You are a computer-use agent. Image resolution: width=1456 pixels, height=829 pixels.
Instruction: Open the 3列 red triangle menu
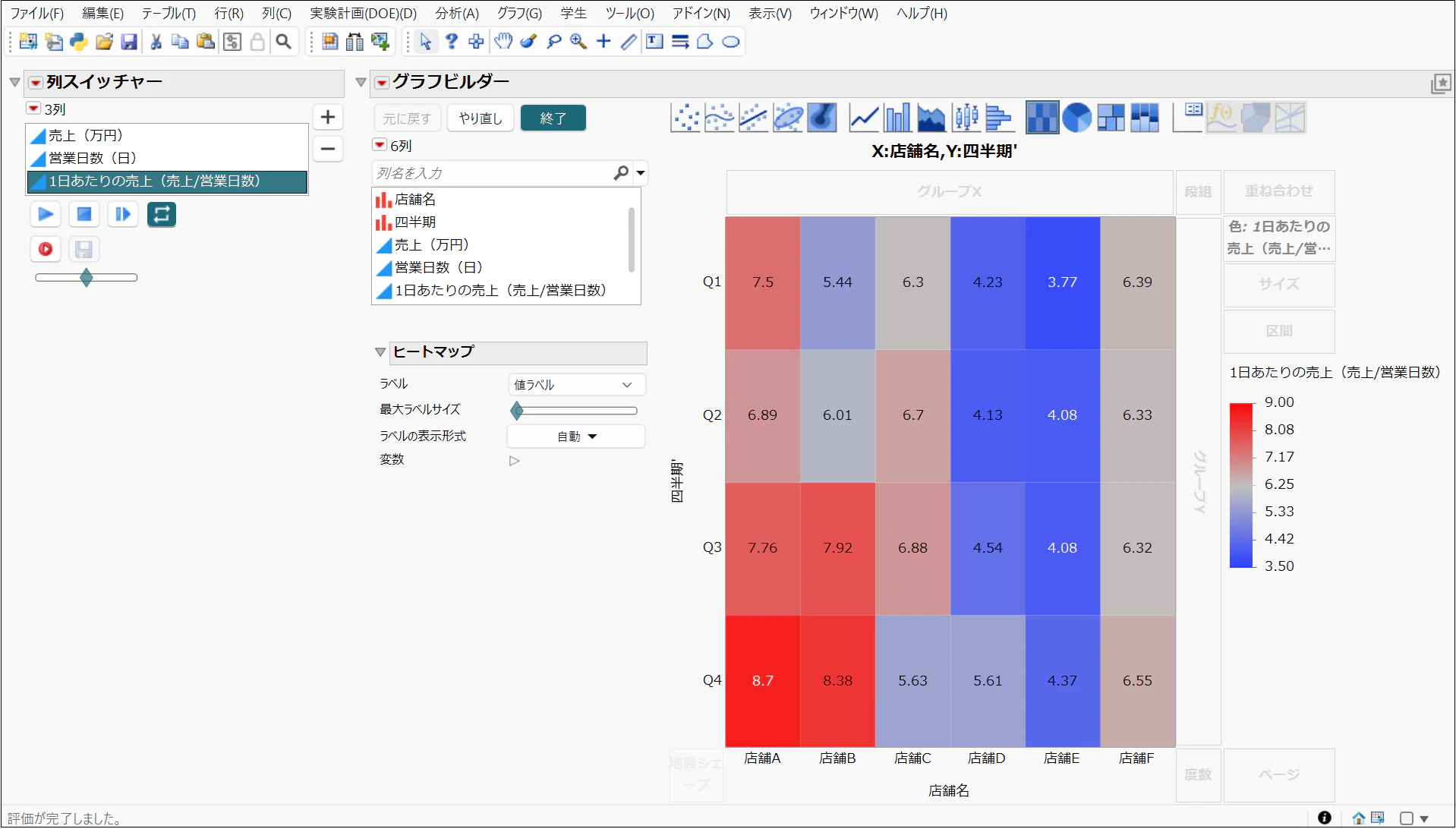point(33,109)
